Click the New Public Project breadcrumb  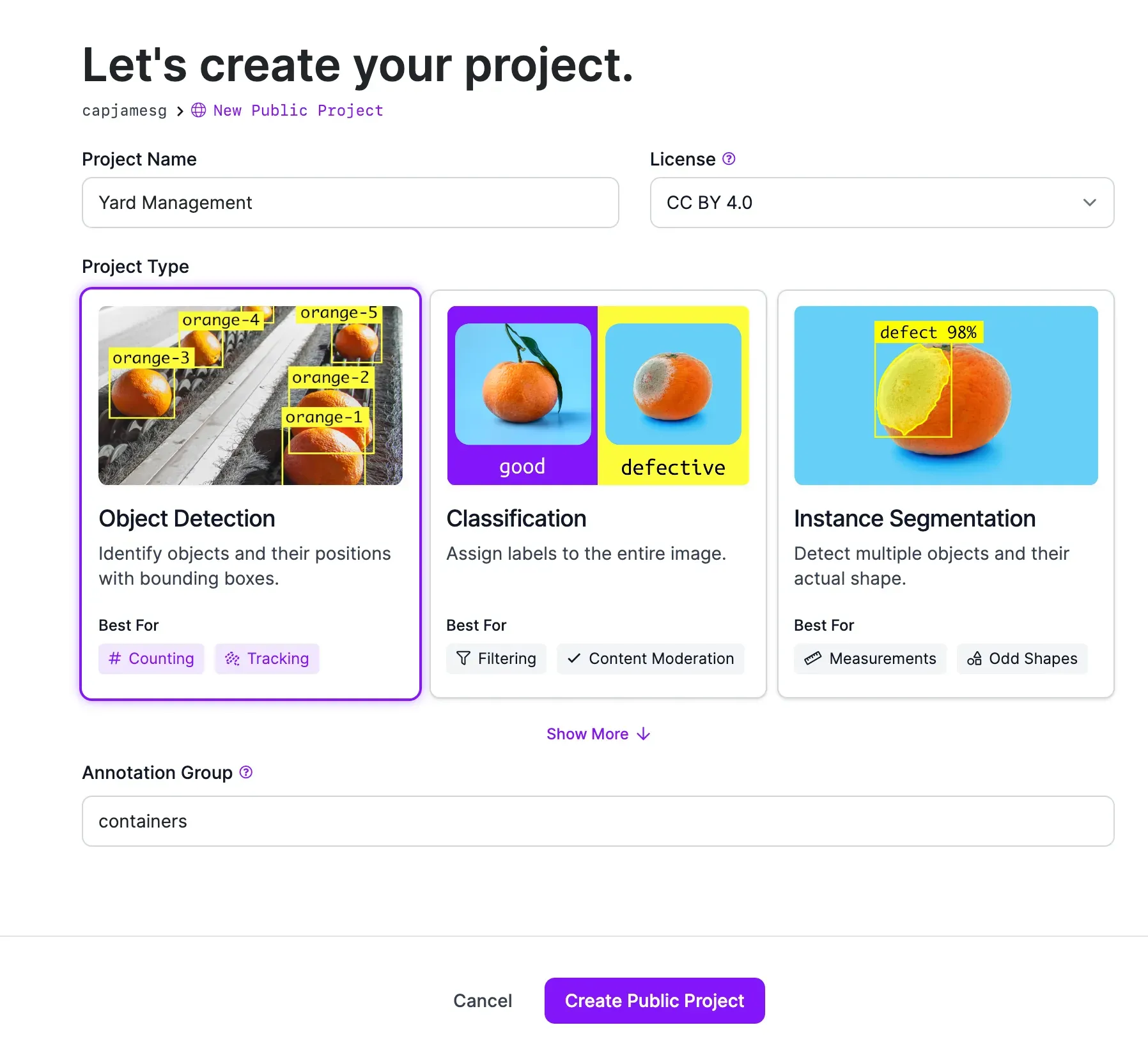pos(298,111)
